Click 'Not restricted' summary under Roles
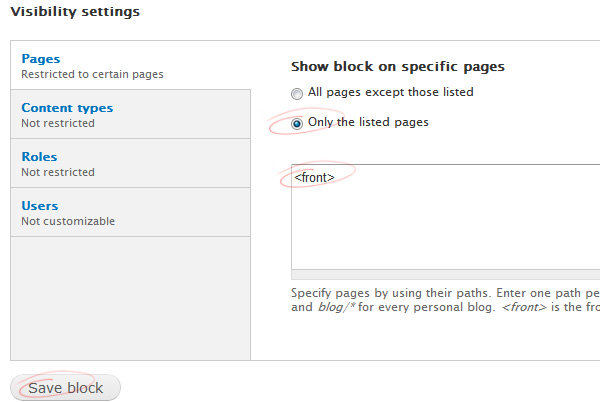 [x=58, y=172]
